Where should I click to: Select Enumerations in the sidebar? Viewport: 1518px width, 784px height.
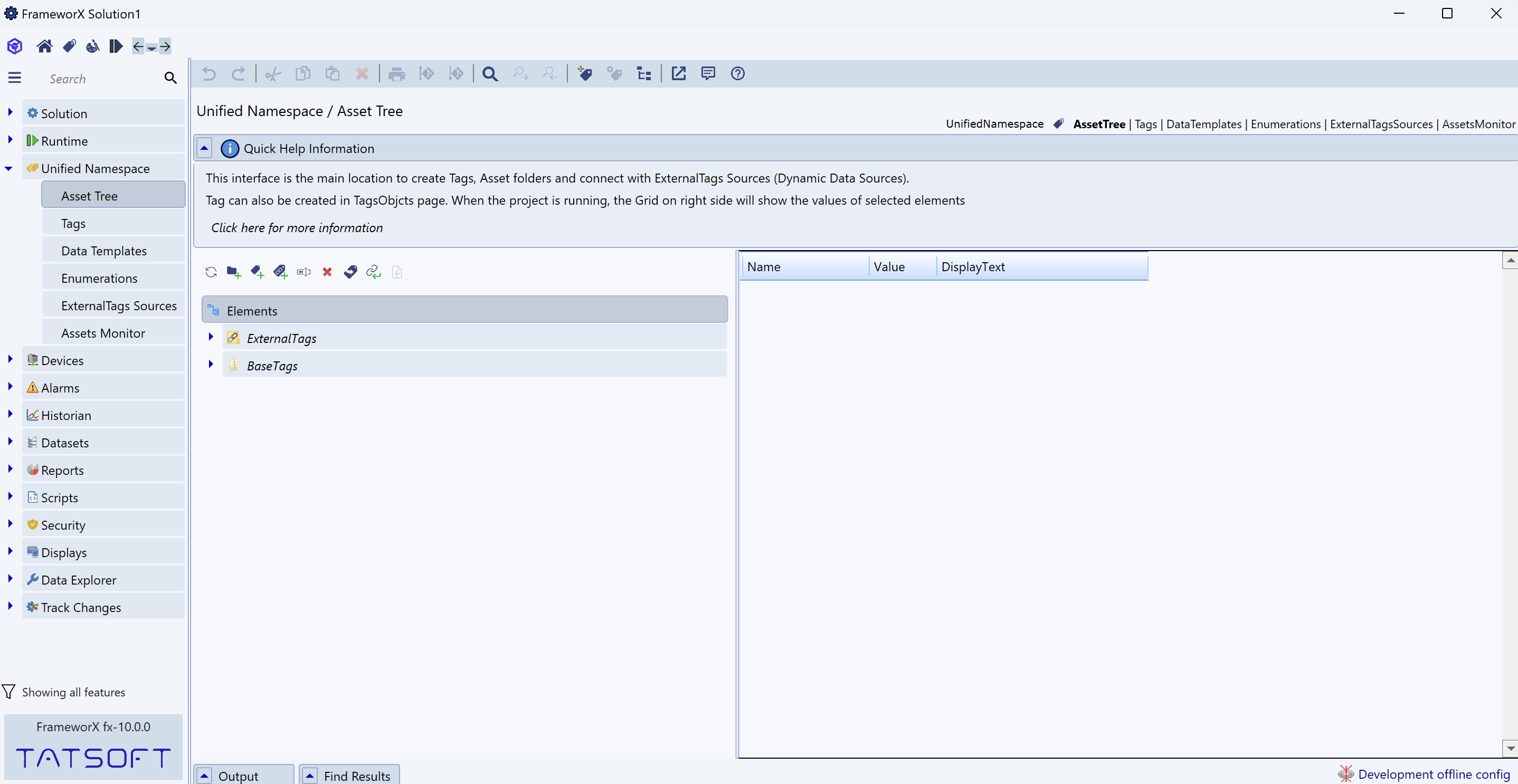click(x=113, y=278)
